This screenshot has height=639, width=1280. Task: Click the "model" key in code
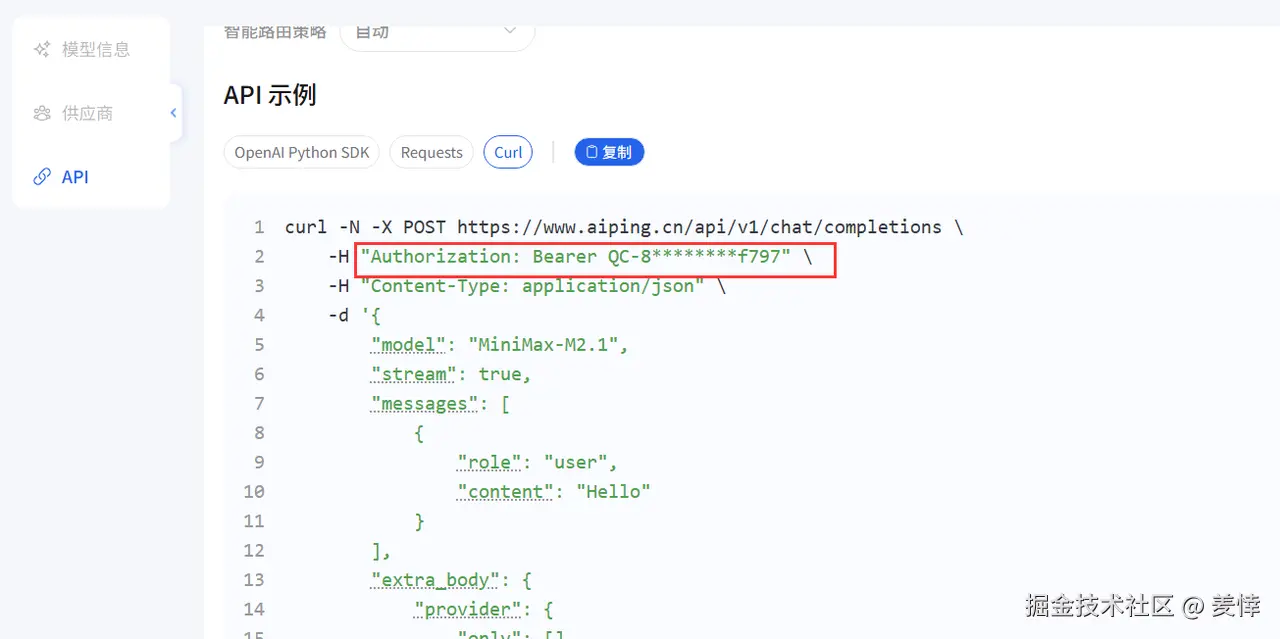(x=408, y=345)
